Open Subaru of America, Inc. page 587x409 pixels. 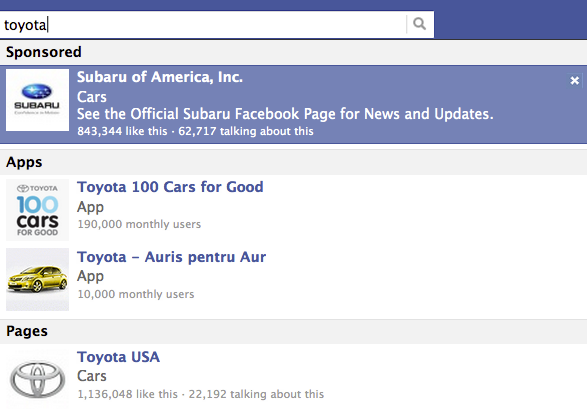pyautogui.click(x=160, y=77)
